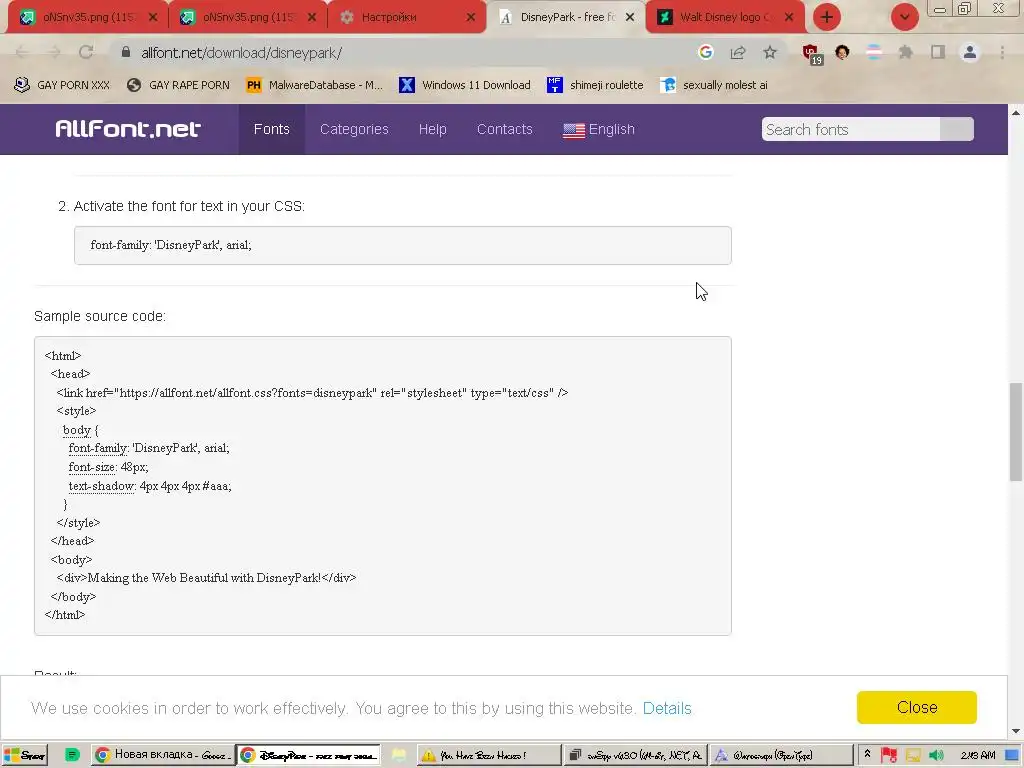Click 'Sample source code:' heading
Image resolution: width=1024 pixels, height=768 pixels.
tap(100, 316)
